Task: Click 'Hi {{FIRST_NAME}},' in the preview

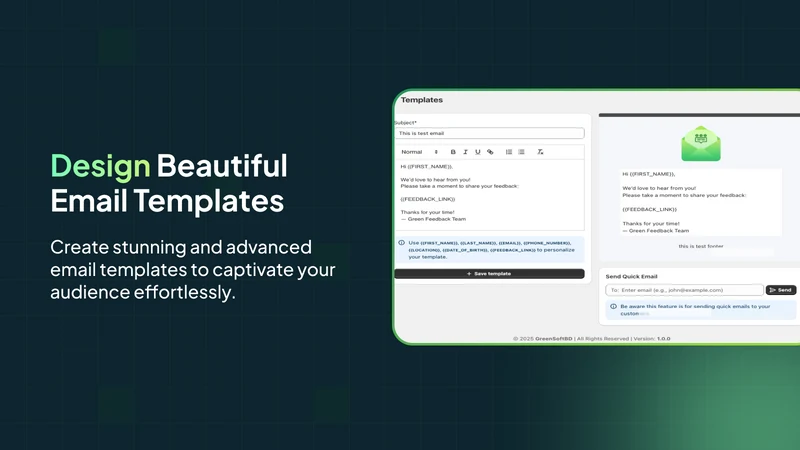Action: click(648, 174)
